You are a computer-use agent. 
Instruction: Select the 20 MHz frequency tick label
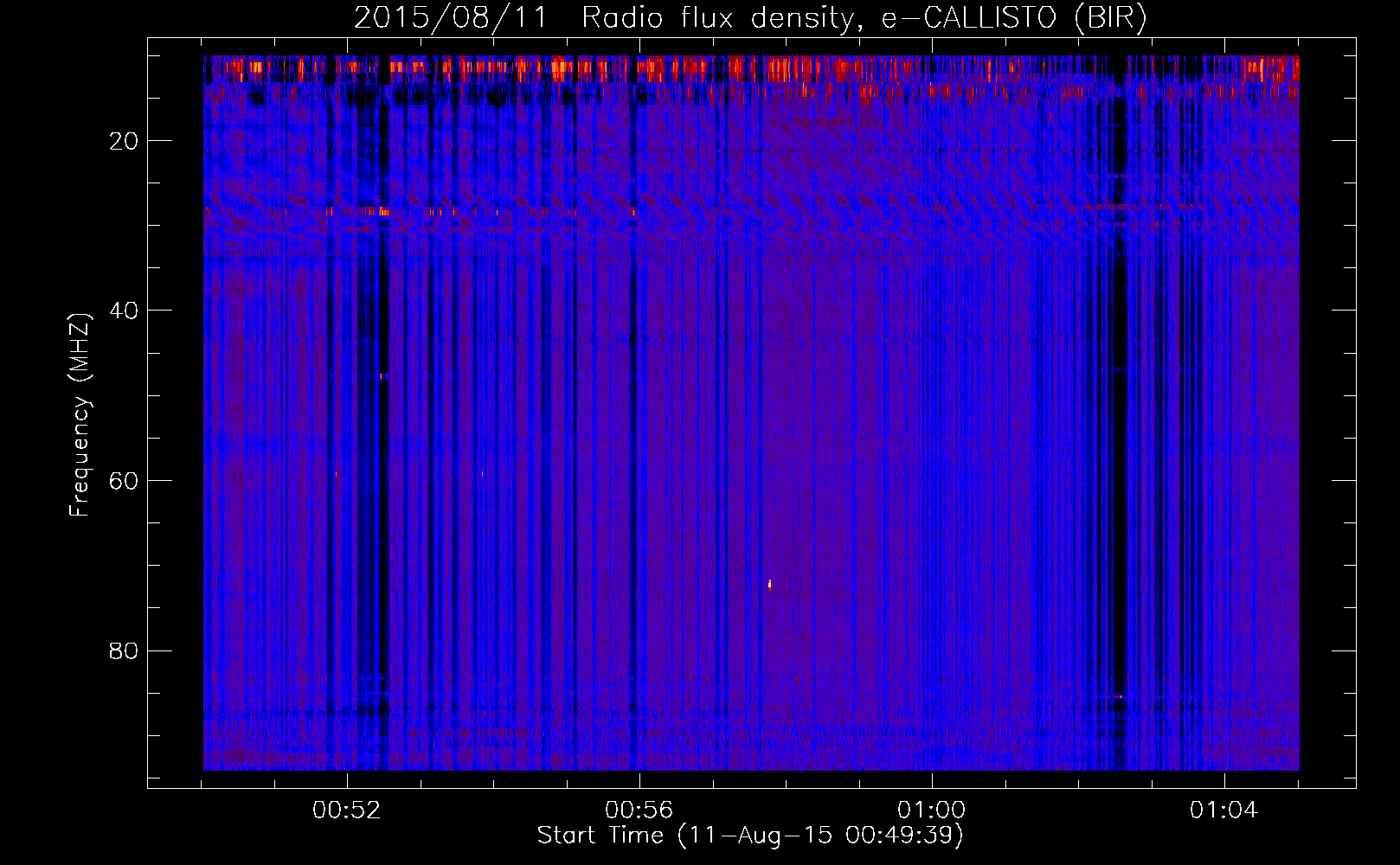point(125,140)
